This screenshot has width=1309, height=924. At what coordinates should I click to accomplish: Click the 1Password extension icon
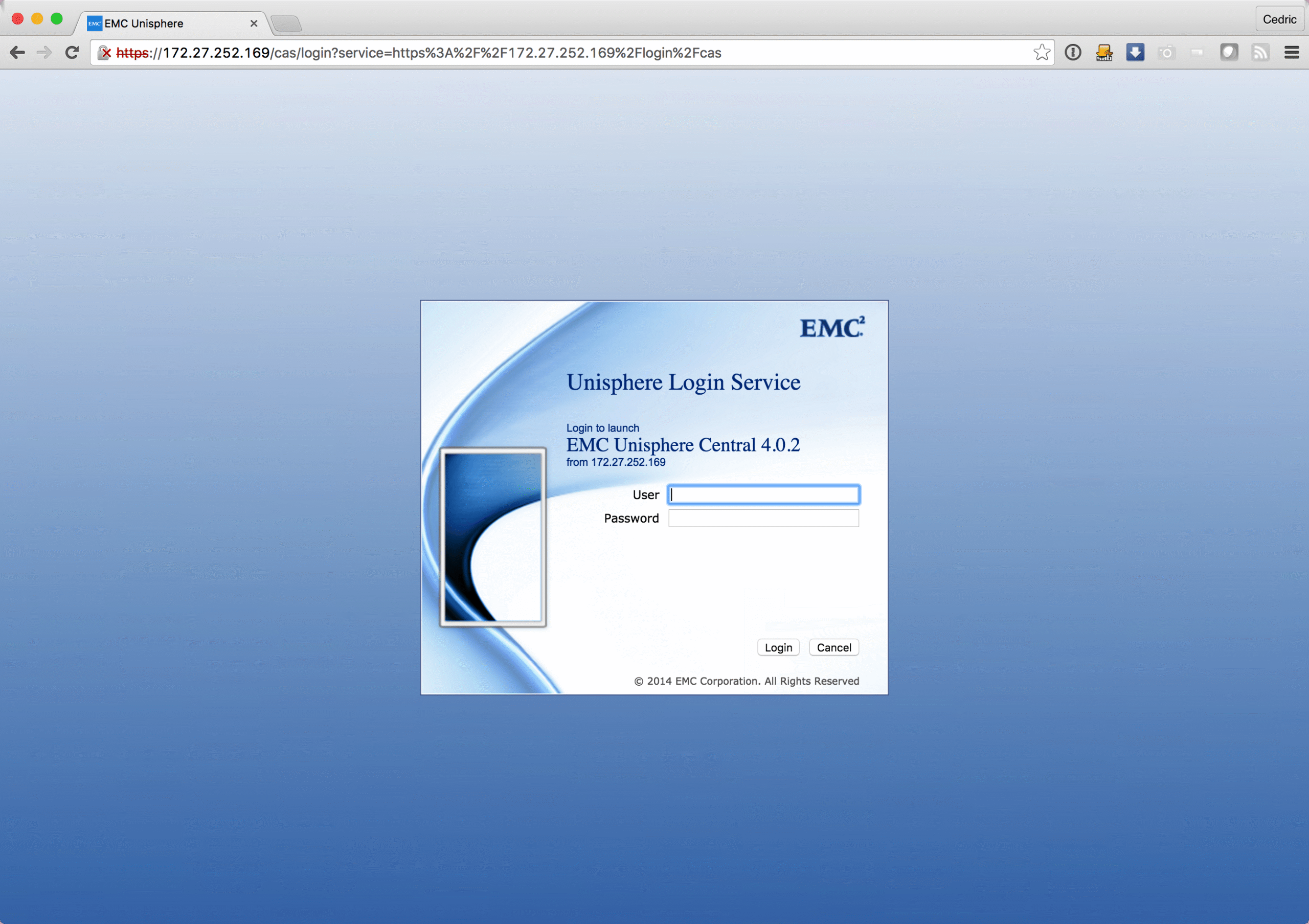tap(1072, 53)
